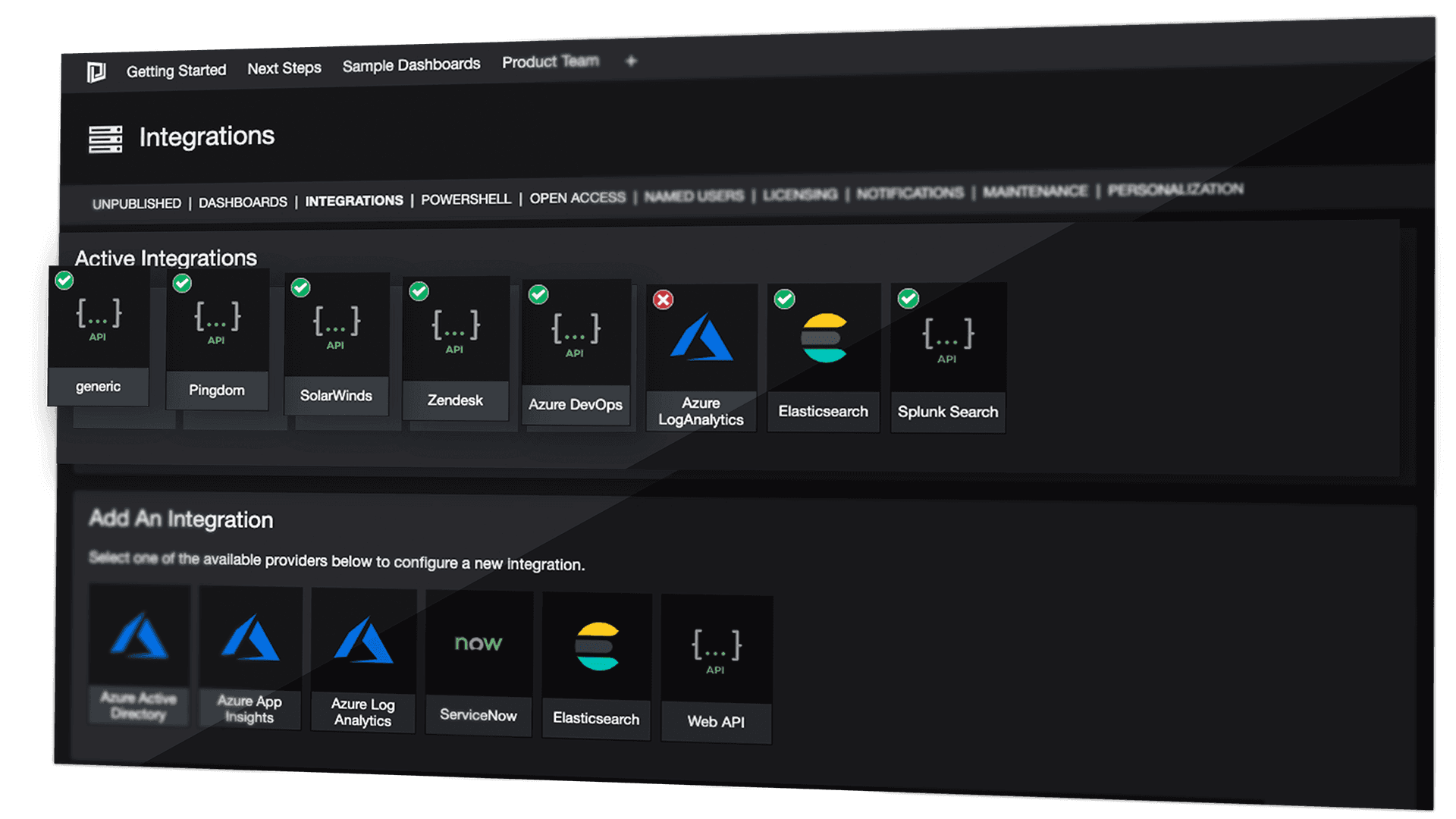The image size is (1456, 819).
Task: Open the Sample Dashboards tab
Action: (411, 65)
